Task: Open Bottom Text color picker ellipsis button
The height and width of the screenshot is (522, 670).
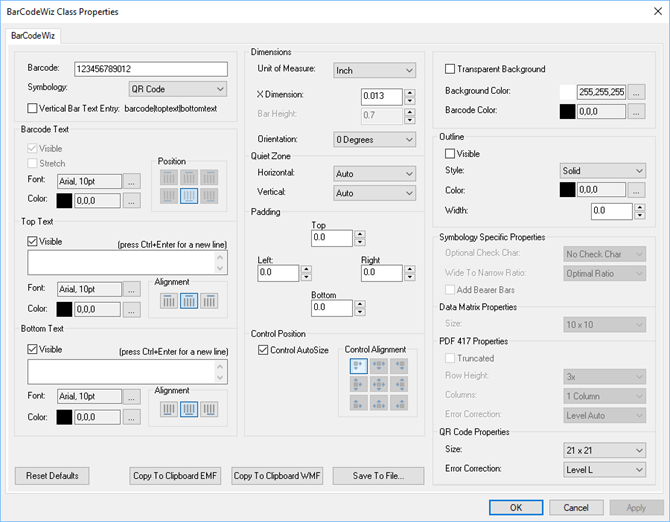Action: tap(132, 417)
